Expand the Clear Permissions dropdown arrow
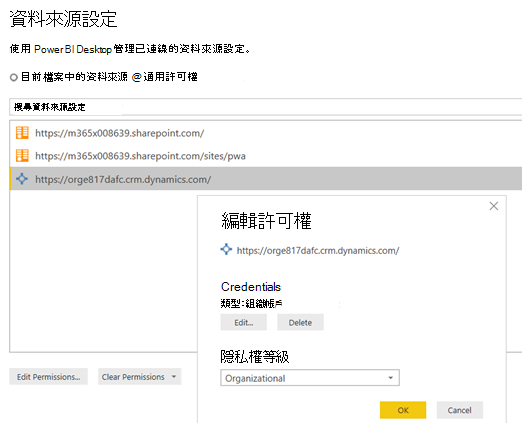522x423 pixels. tap(174, 377)
